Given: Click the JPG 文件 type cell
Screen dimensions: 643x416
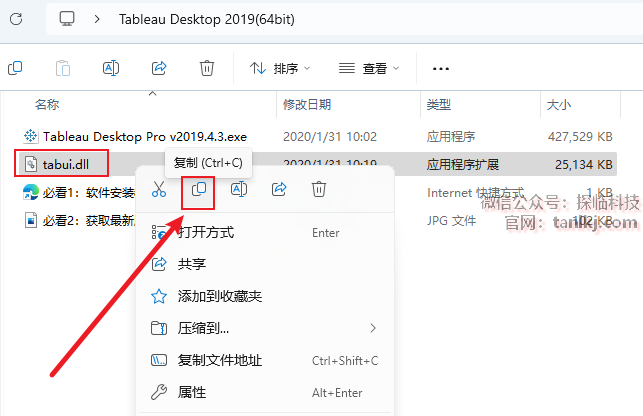Looking at the screenshot, I should 451,221.
